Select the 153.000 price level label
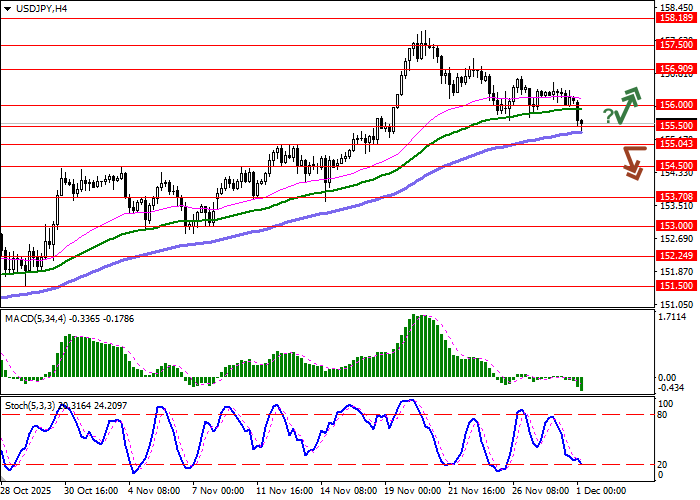700x500 pixels. [675, 226]
